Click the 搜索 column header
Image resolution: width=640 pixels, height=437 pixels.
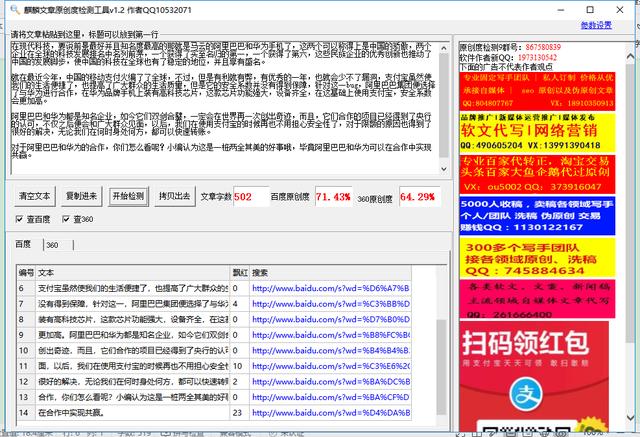[x=330, y=273]
